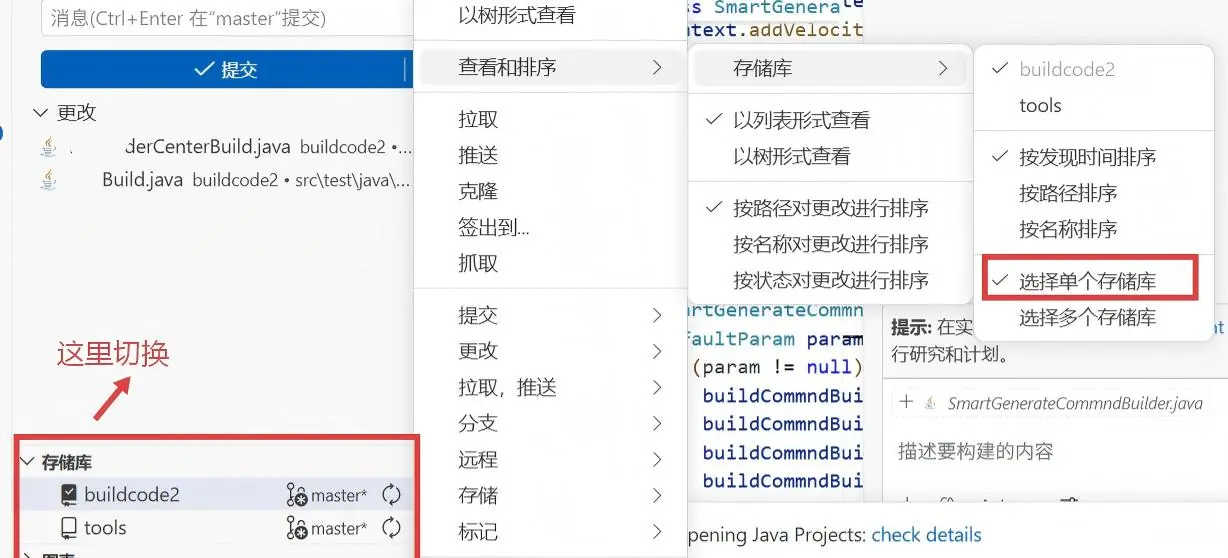Open the 查看和排序 submenu
Image resolution: width=1228 pixels, height=558 pixels.
pyautogui.click(x=549, y=68)
